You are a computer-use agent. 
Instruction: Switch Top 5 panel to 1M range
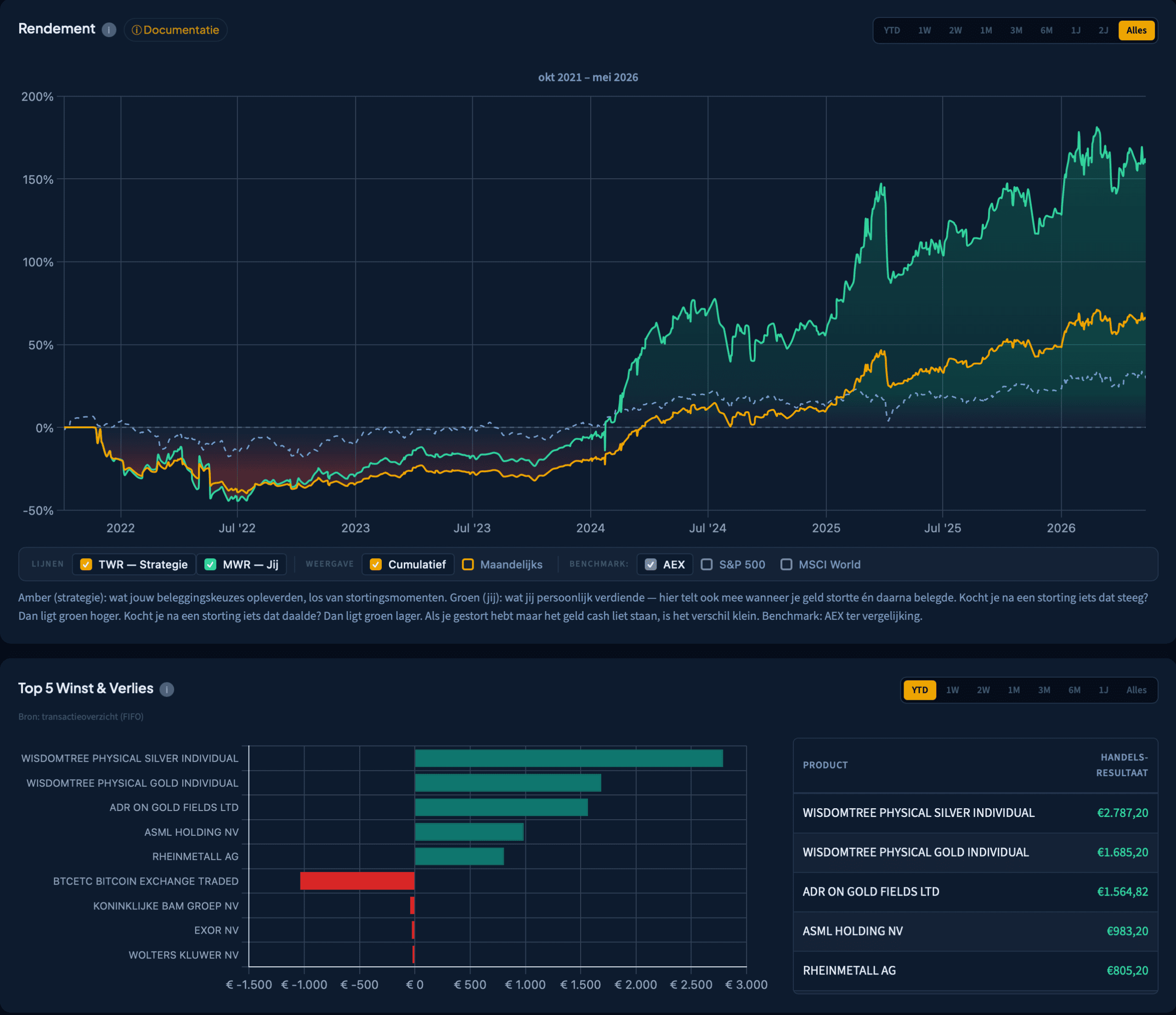(1014, 690)
